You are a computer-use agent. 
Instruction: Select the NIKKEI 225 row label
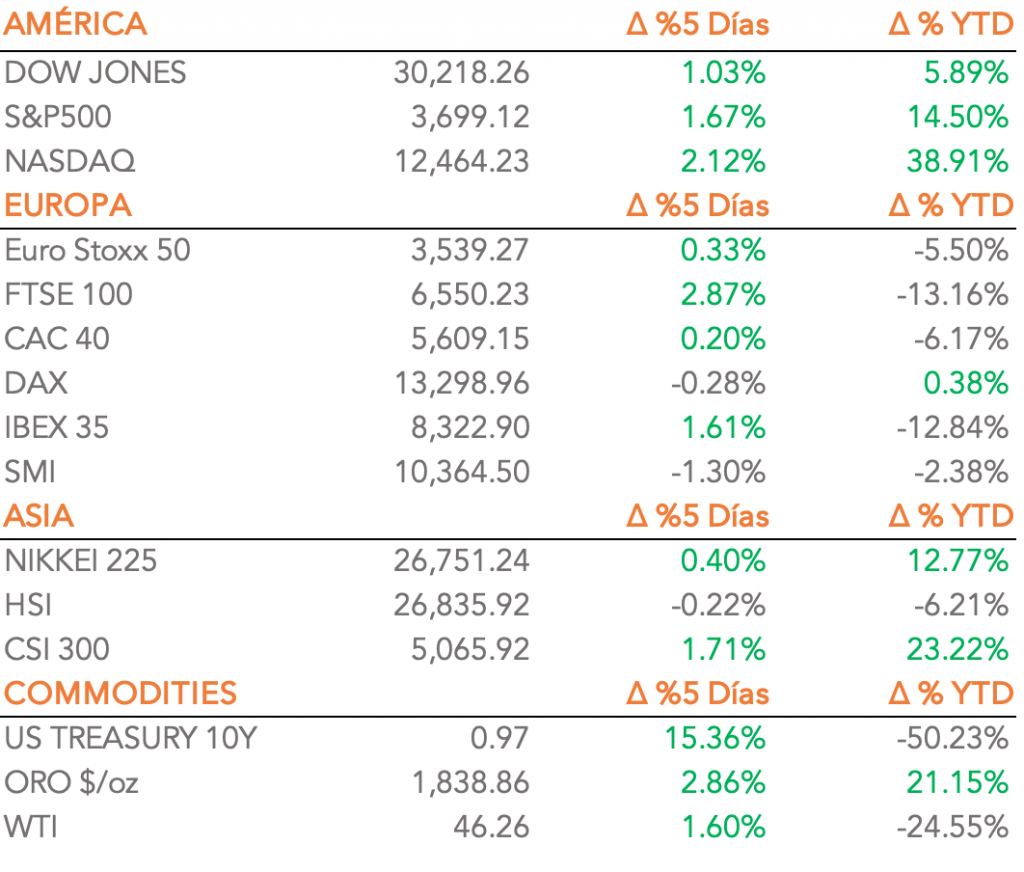click(x=81, y=561)
